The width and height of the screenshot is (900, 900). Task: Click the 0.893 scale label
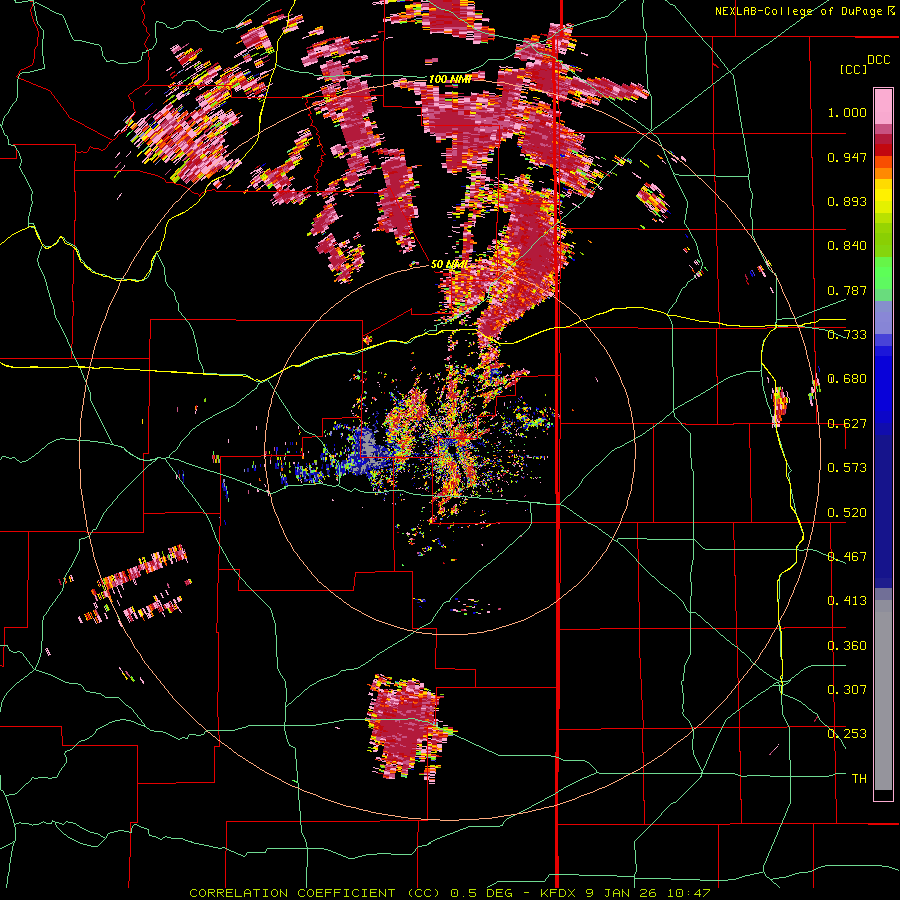[x=847, y=201]
